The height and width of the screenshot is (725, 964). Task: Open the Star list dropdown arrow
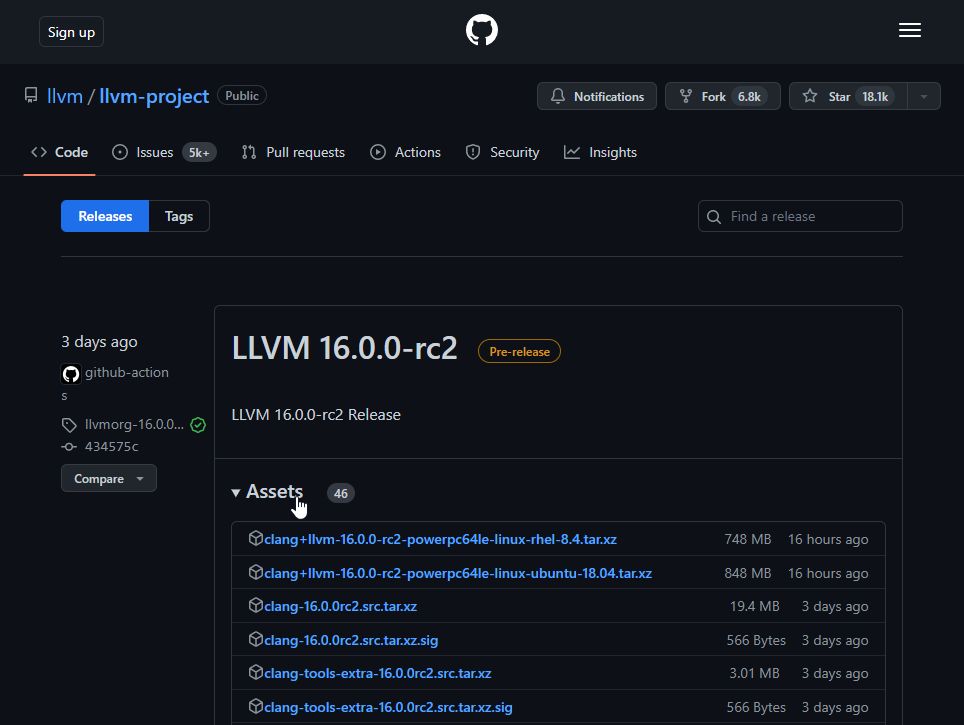[924, 96]
